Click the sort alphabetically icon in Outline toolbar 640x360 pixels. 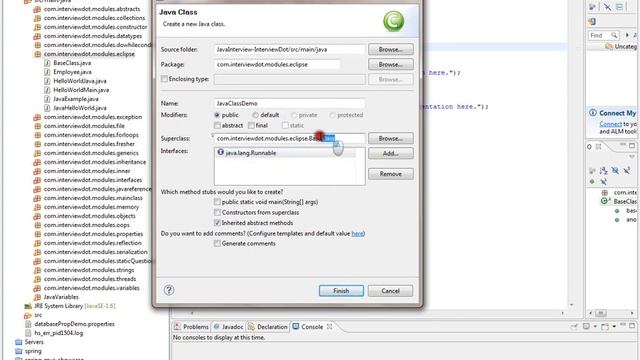[x=604, y=171]
